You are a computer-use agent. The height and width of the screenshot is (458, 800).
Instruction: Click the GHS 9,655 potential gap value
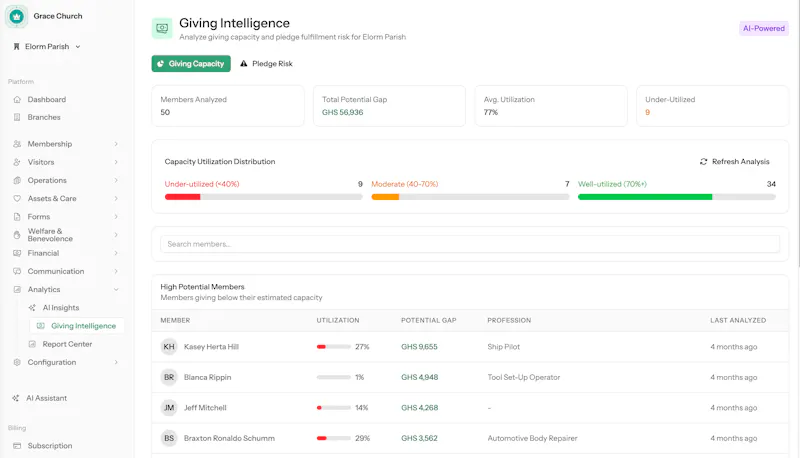pyautogui.click(x=419, y=347)
